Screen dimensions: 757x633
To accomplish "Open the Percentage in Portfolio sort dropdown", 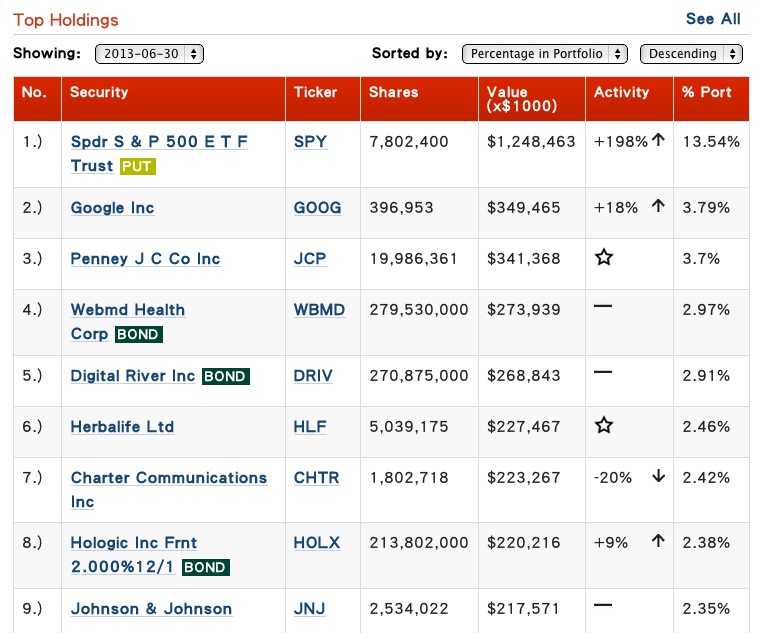I will point(545,54).
